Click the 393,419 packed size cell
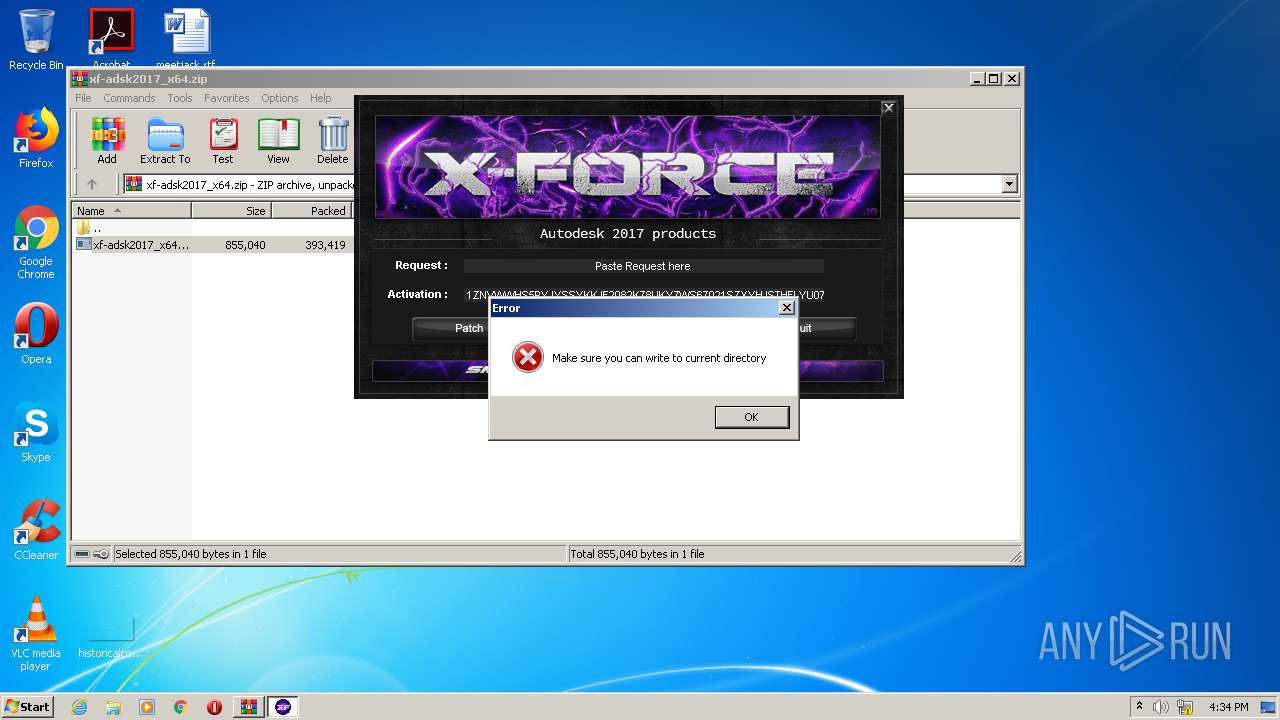Viewport: 1280px width, 720px height. point(326,245)
